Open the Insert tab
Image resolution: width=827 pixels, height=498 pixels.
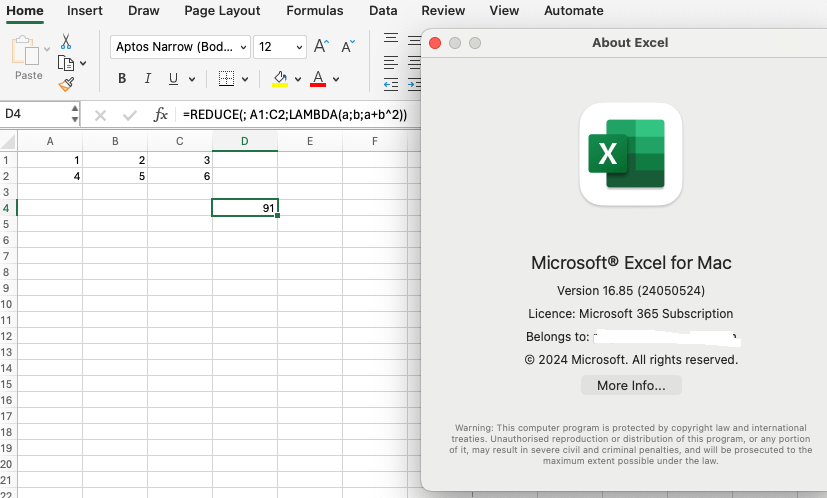click(84, 11)
